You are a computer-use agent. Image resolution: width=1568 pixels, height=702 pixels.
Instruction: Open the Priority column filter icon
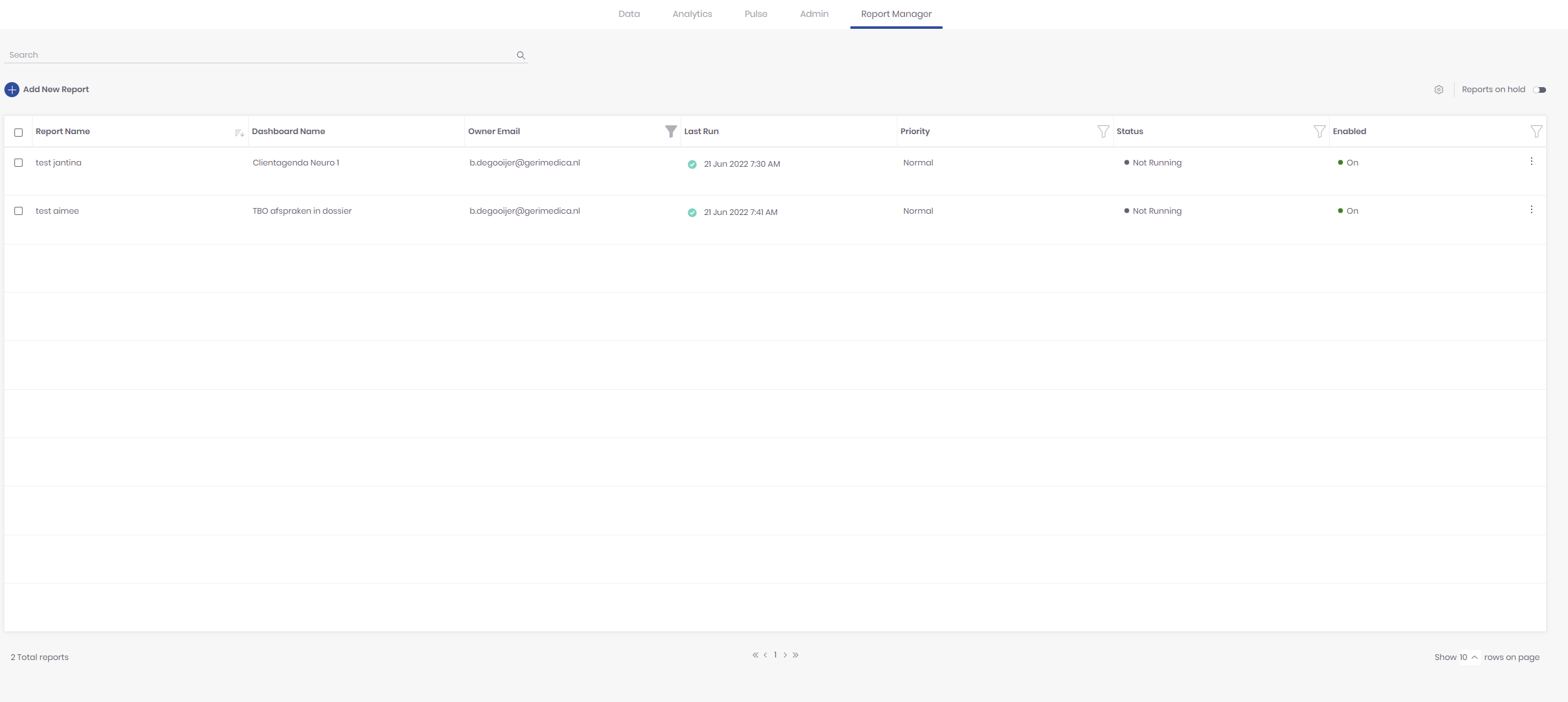point(1103,131)
